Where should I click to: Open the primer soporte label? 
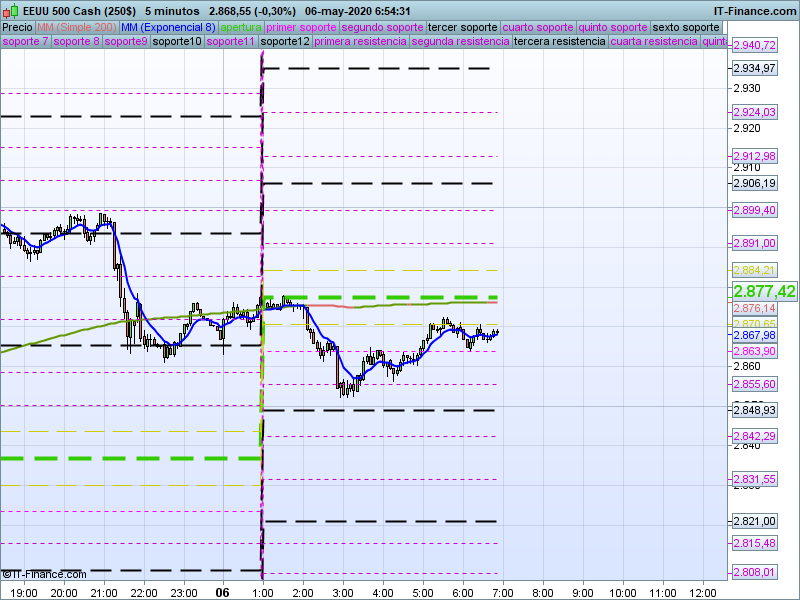click(301, 27)
